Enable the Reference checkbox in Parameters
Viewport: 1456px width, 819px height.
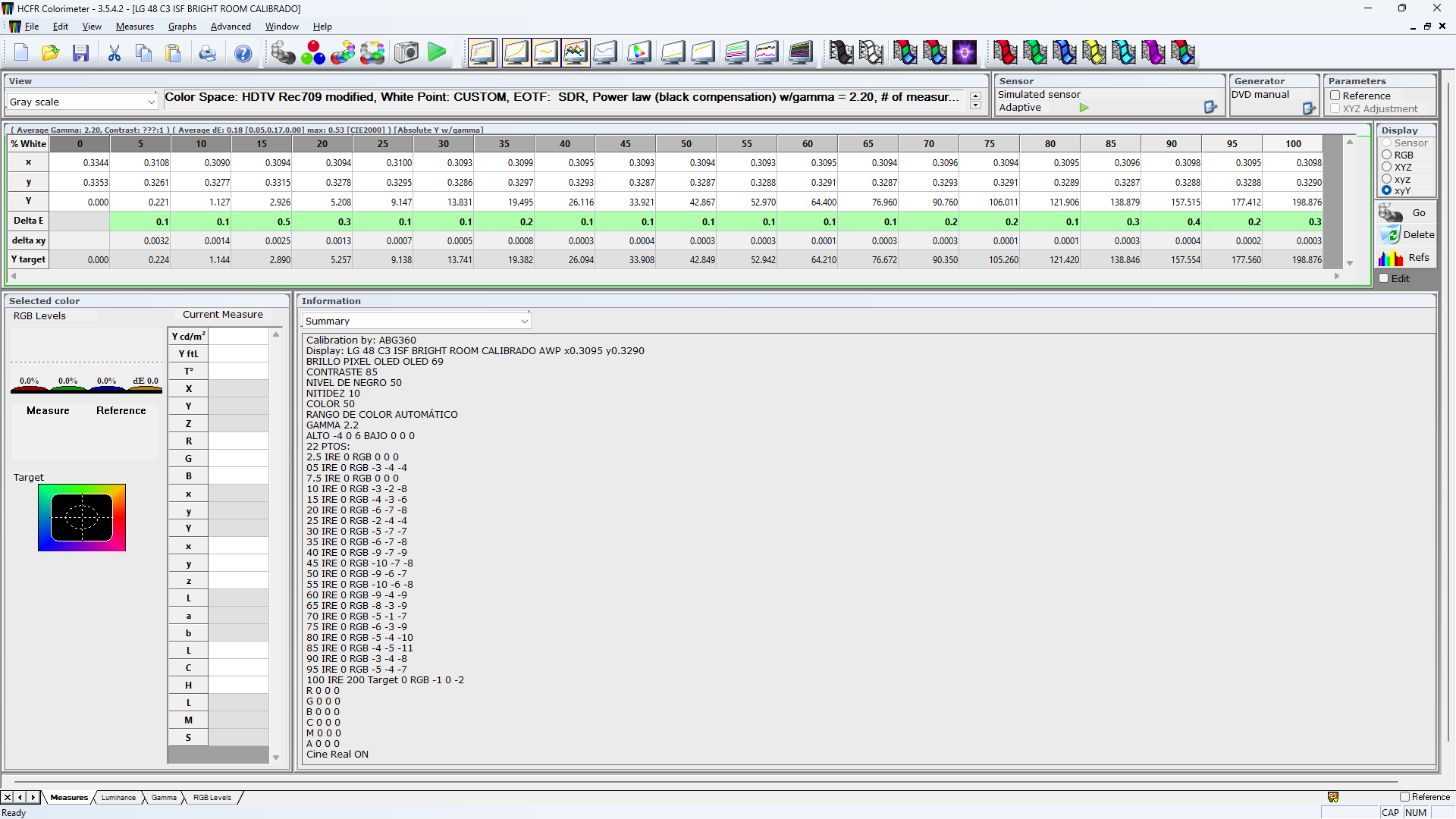(1335, 96)
